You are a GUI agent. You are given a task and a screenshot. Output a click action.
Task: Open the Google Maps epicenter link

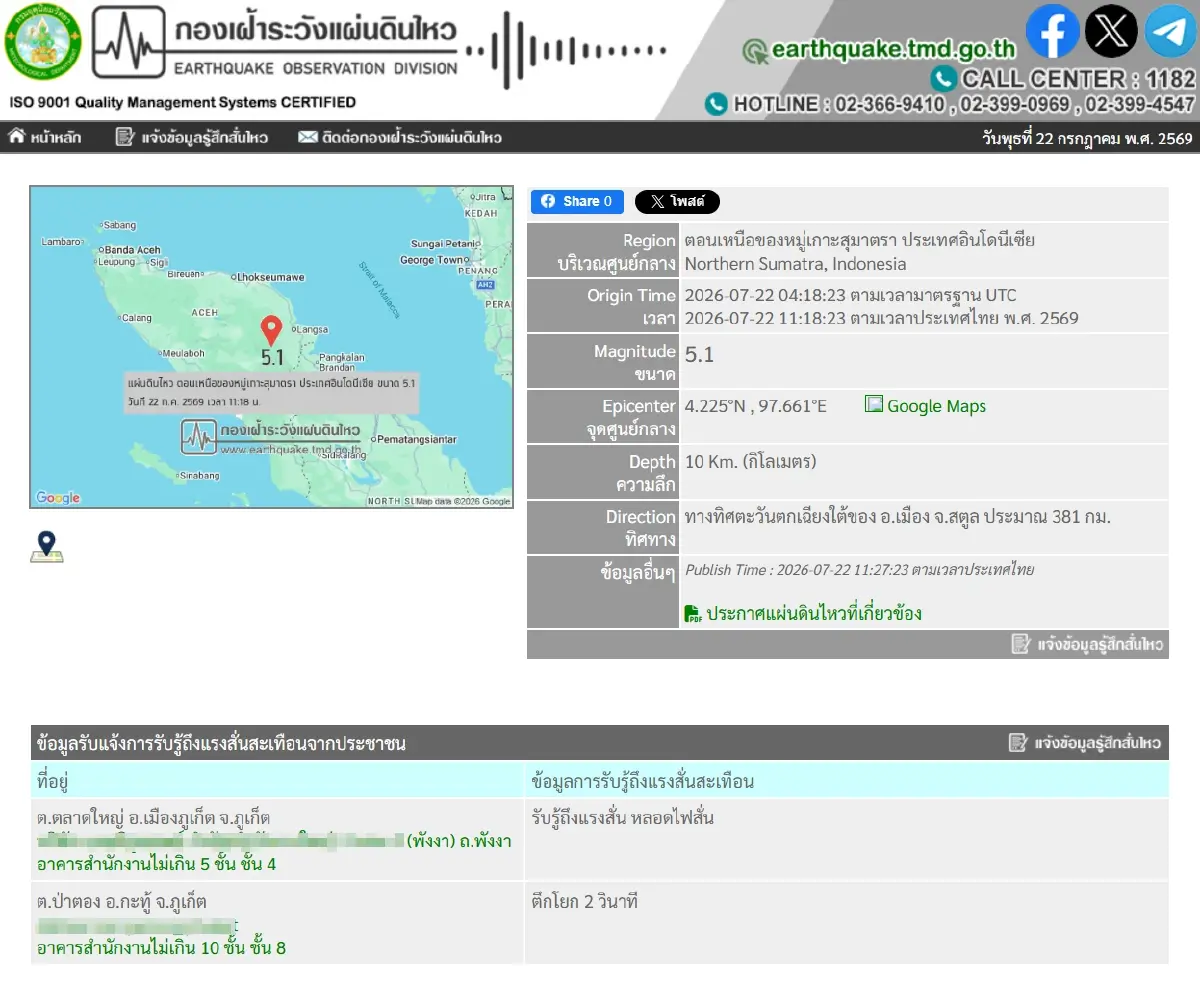click(936, 406)
